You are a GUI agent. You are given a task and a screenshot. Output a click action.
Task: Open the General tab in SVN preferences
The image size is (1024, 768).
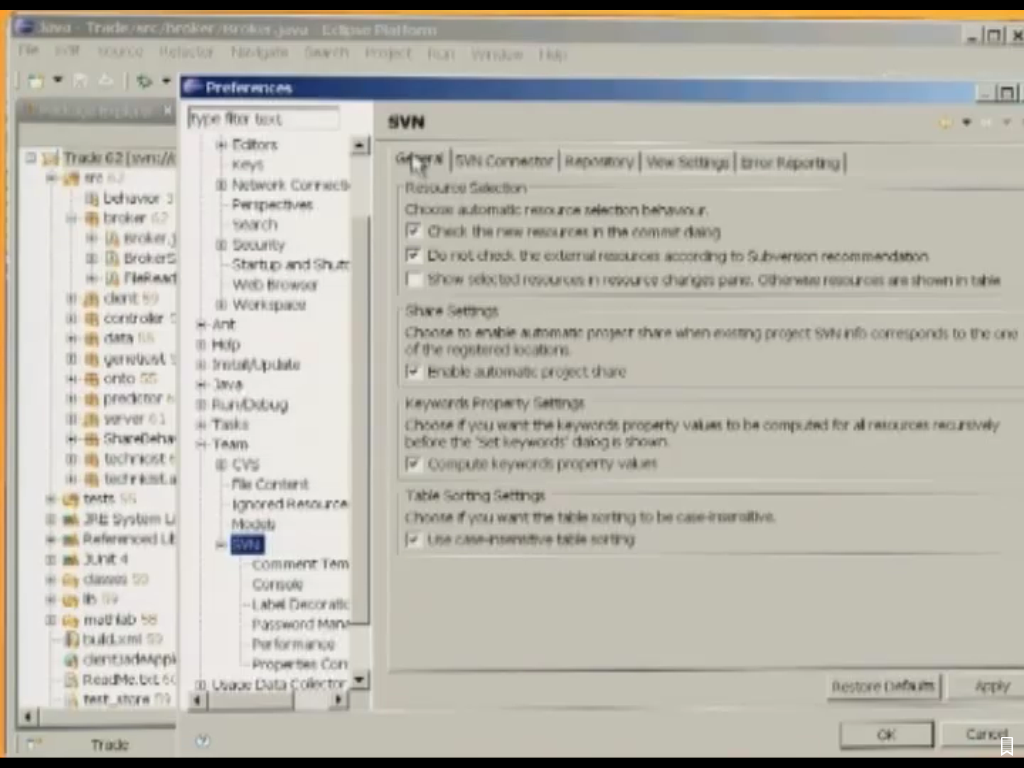point(419,159)
